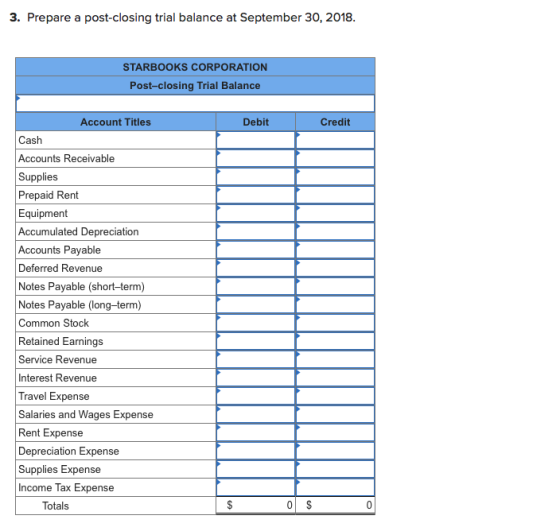Click the STARBOOKS CORPORATION title
The width and height of the screenshot is (560, 531).
click(x=195, y=67)
